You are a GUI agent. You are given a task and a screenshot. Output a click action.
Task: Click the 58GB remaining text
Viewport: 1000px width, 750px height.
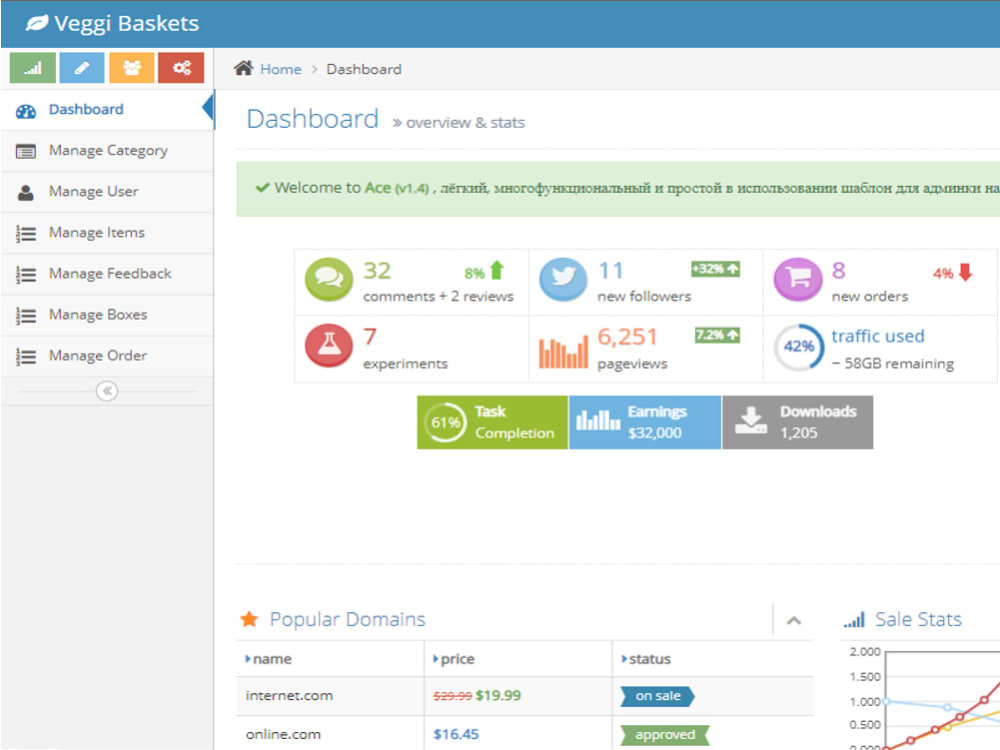[x=893, y=364]
